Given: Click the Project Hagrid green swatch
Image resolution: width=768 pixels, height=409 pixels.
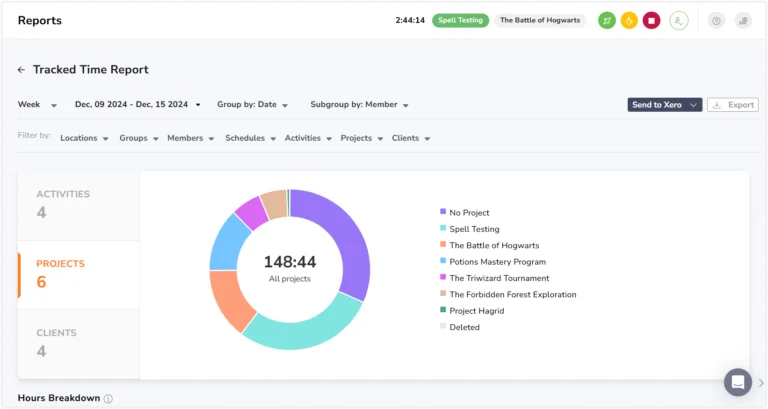Looking at the screenshot, I should pos(443,310).
